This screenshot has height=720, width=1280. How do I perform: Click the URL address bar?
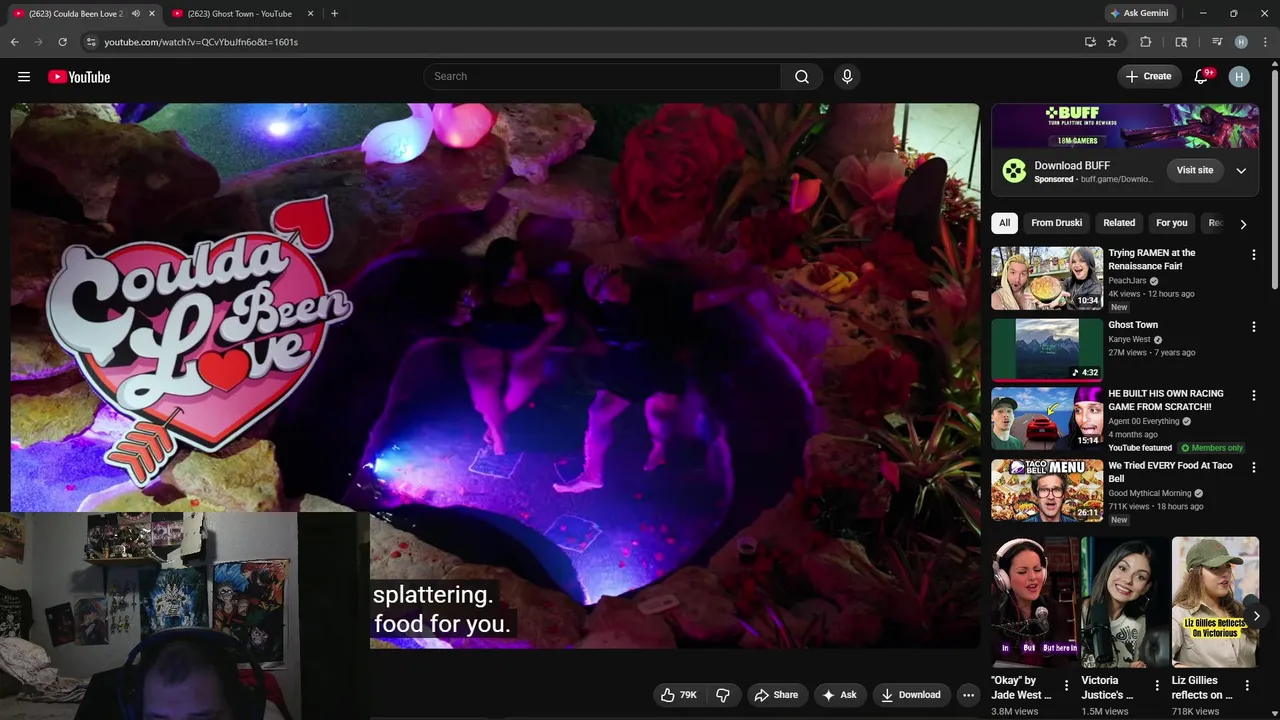click(588, 42)
